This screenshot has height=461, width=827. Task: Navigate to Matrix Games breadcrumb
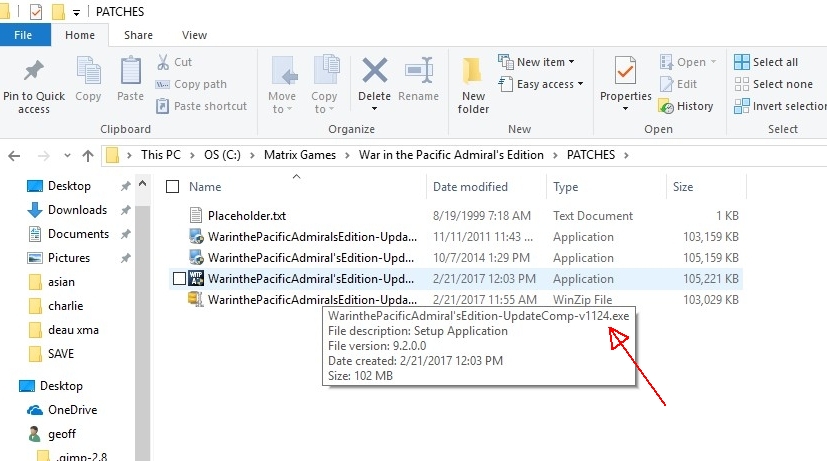point(300,155)
